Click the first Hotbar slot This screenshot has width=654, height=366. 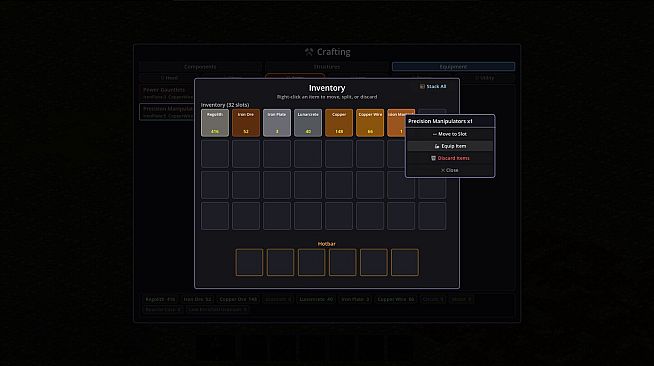[249, 262]
